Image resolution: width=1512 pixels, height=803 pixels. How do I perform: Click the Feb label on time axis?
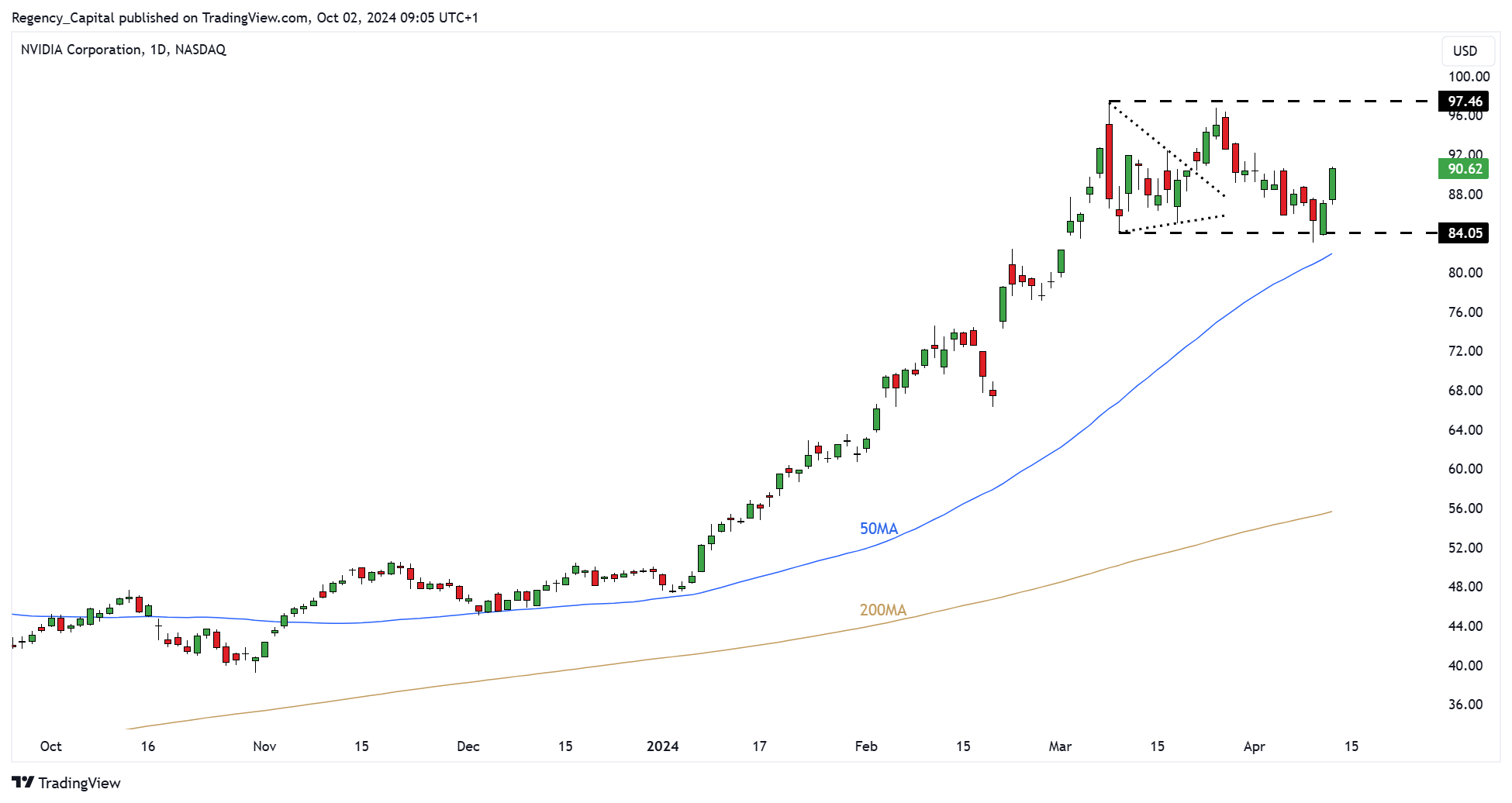[x=866, y=746]
